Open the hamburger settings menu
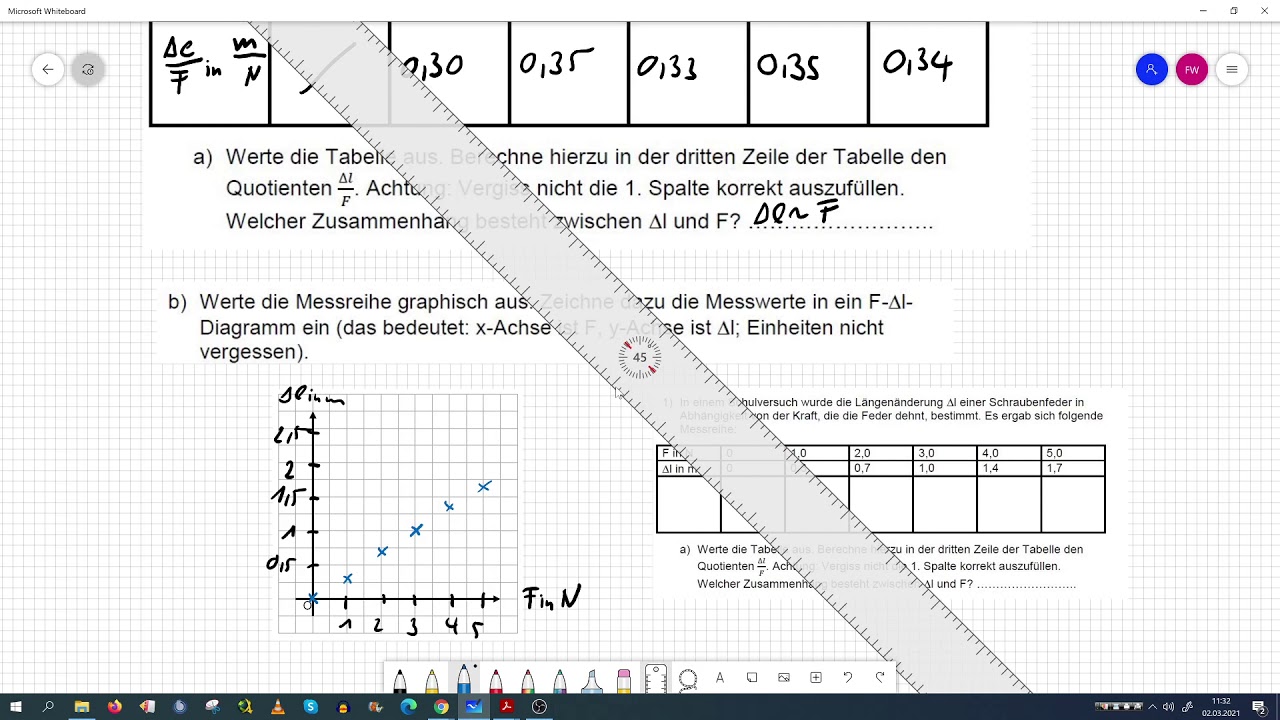Screen dimensions: 1280x720 pos(1232,70)
